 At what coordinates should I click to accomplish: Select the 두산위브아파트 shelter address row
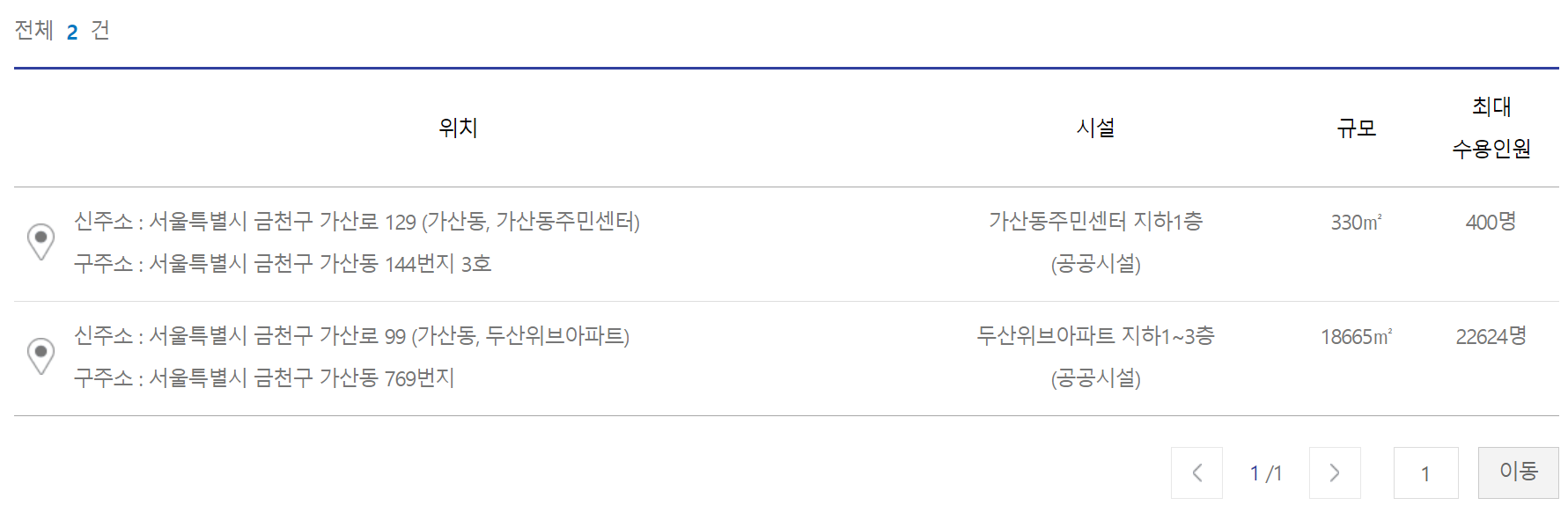click(x=352, y=356)
